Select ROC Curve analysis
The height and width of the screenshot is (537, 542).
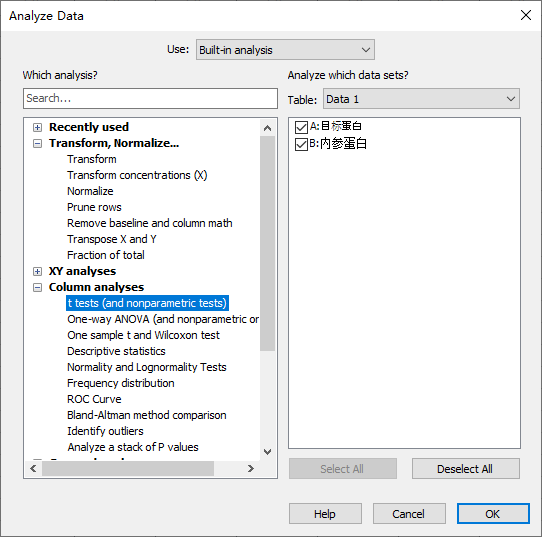point(94,399)
